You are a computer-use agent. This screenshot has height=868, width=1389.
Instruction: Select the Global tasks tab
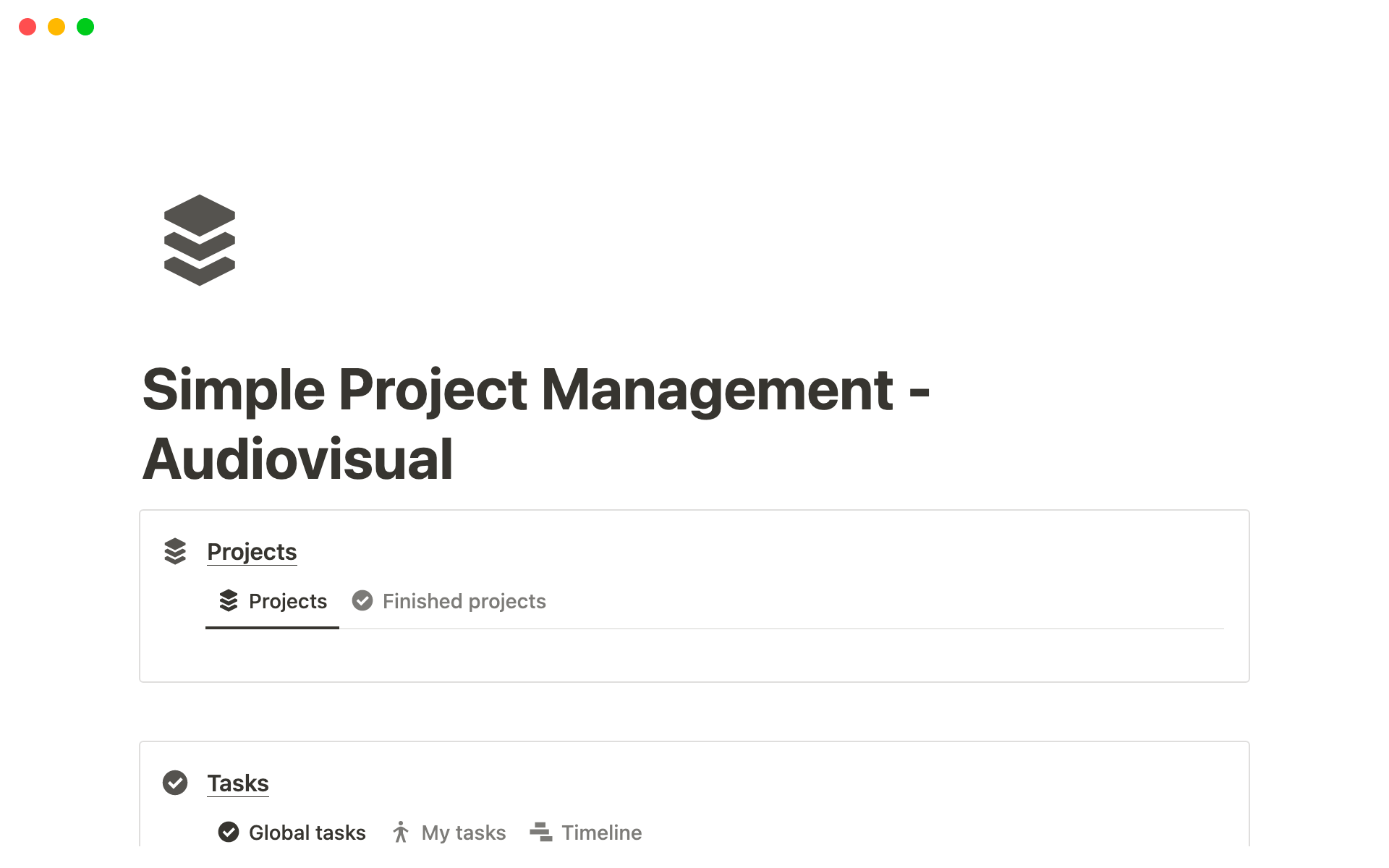[307, 833]
